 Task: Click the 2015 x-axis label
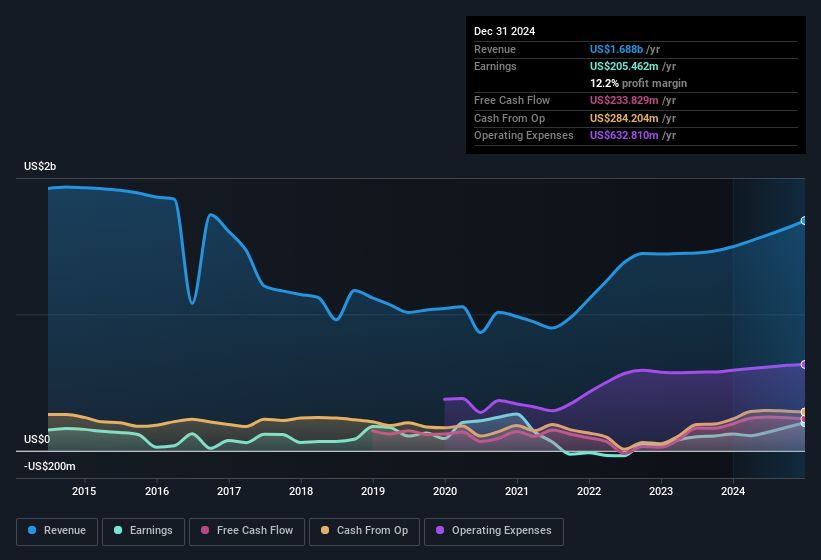tap(84, 491)
